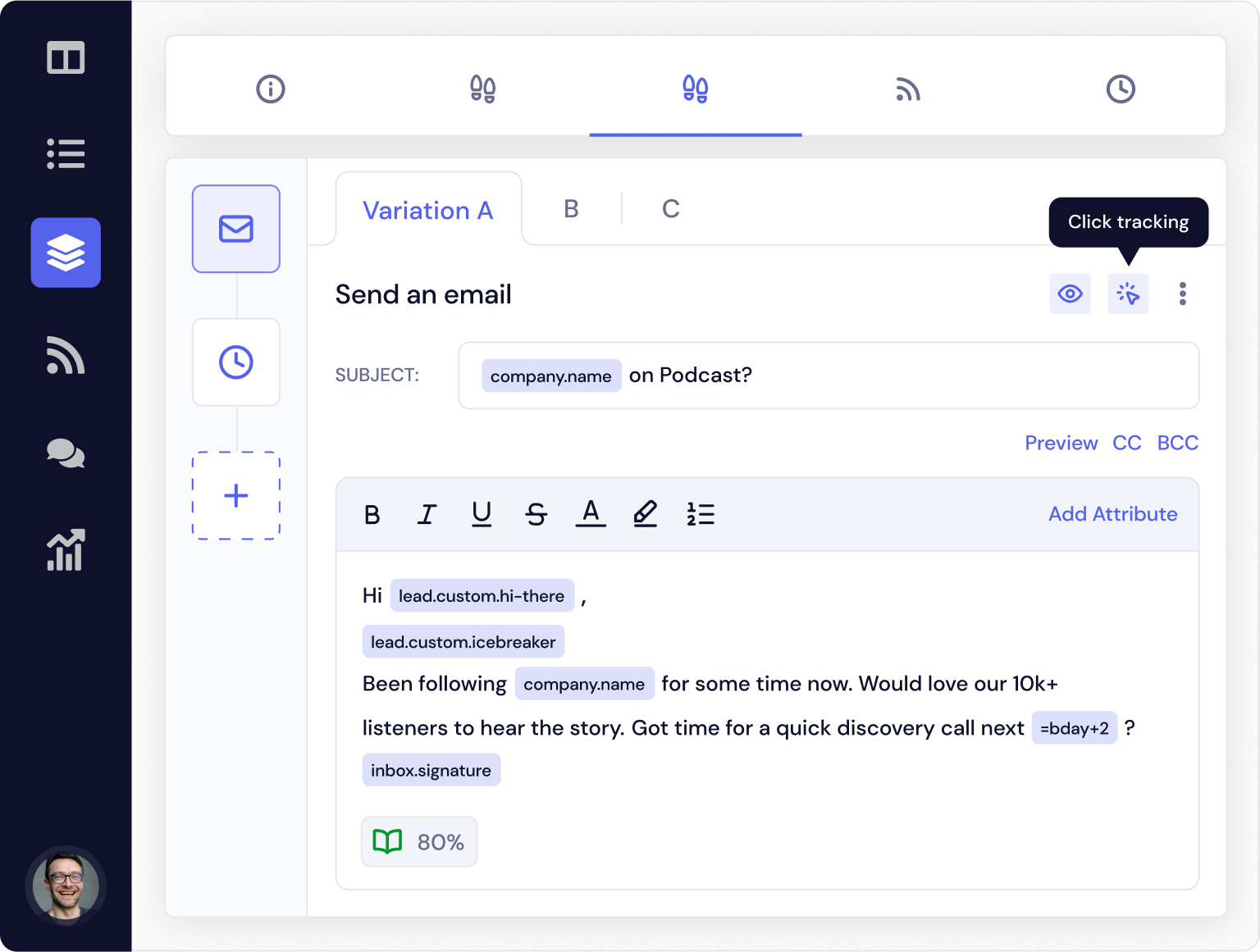Switch to Variation B tab
Viewport: 1260px width, 952px height.
tap(571, 209)
